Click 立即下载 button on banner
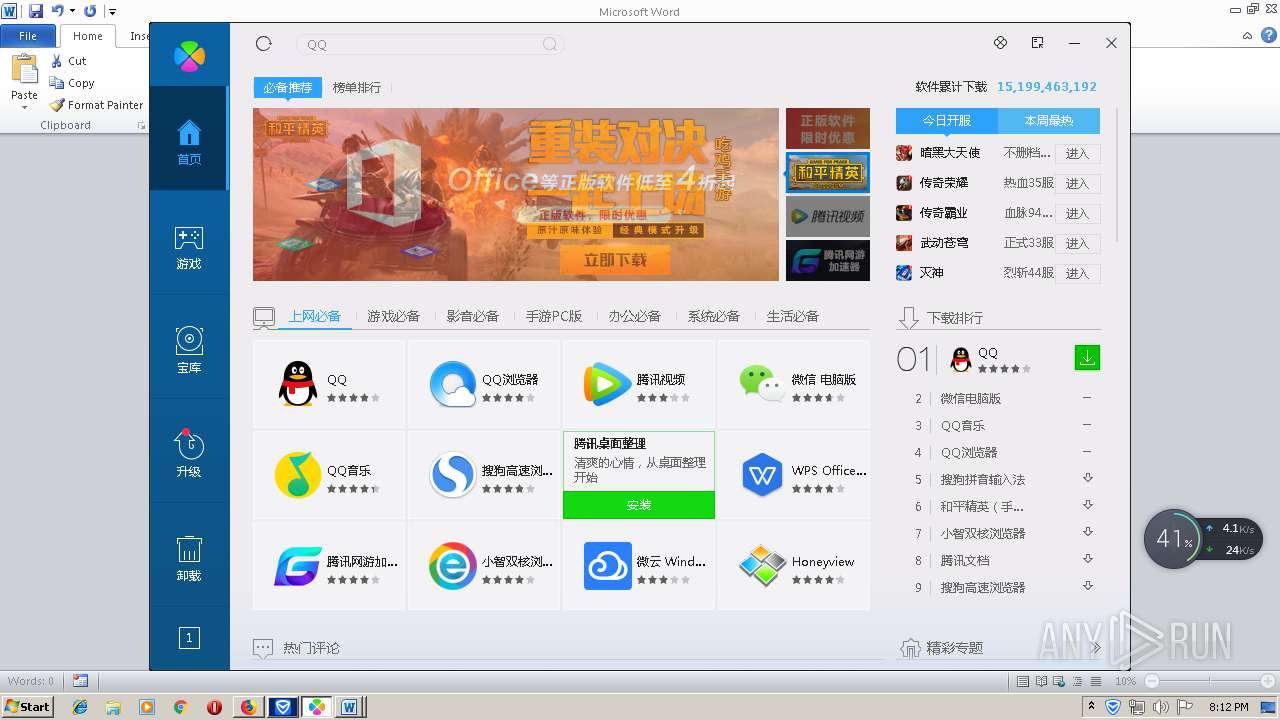This screenshot has height=720, width=1280. [615, 260]
